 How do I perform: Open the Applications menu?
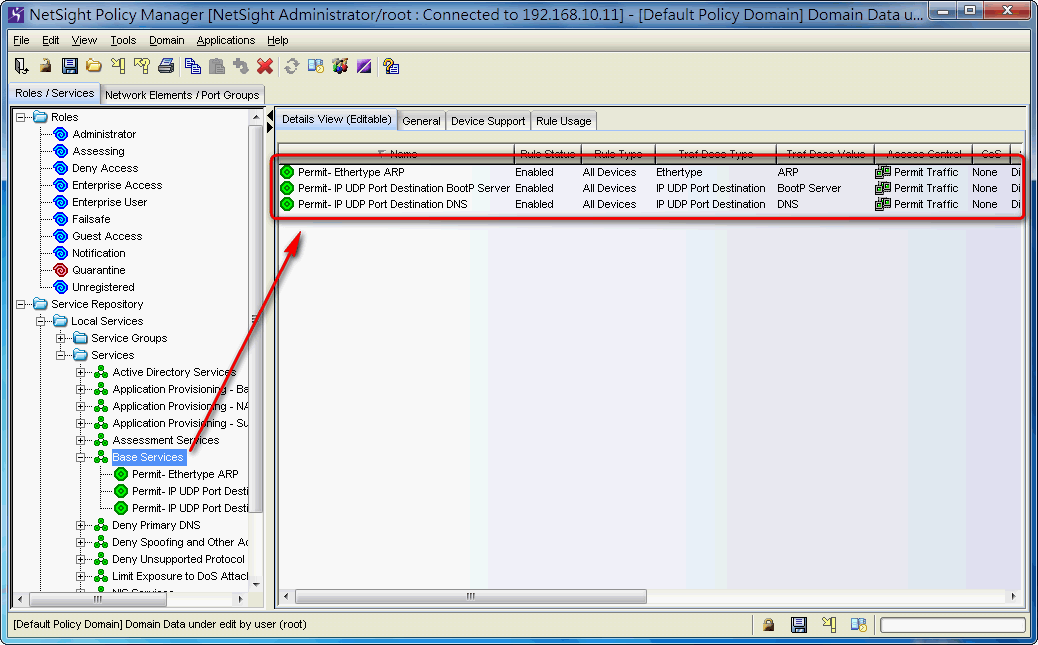226,40
